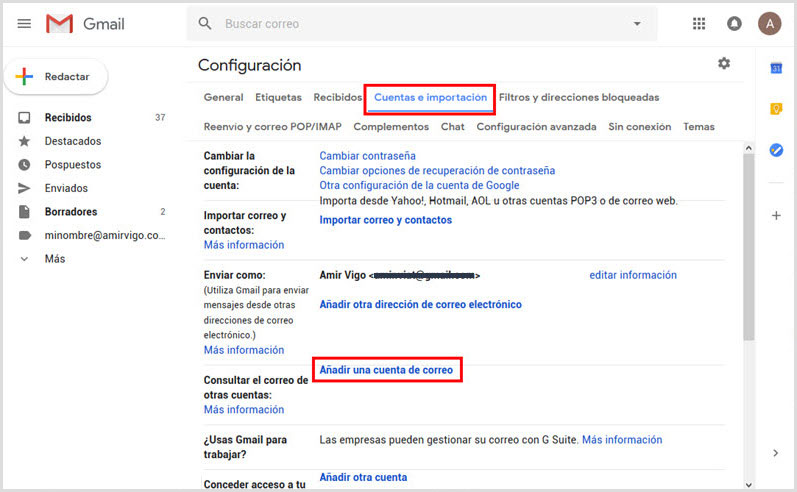This screenshot has height=492, width=797.
Task: Click the settings gear icon
Action: (724, 63)
